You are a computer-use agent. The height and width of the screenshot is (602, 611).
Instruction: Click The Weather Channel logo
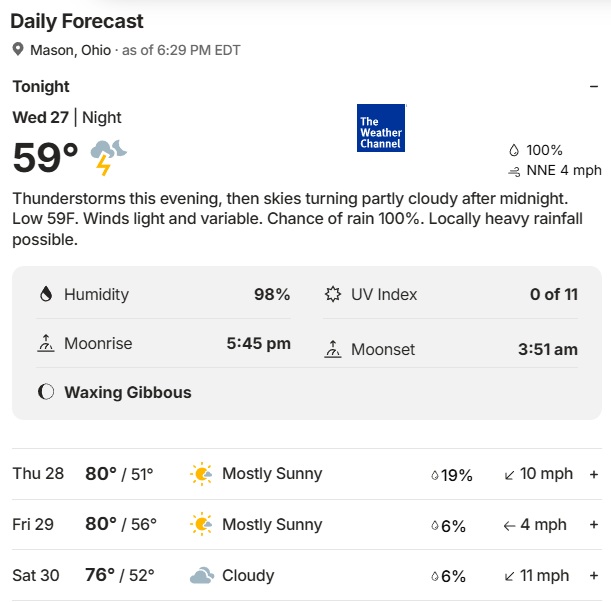[381, 128]
